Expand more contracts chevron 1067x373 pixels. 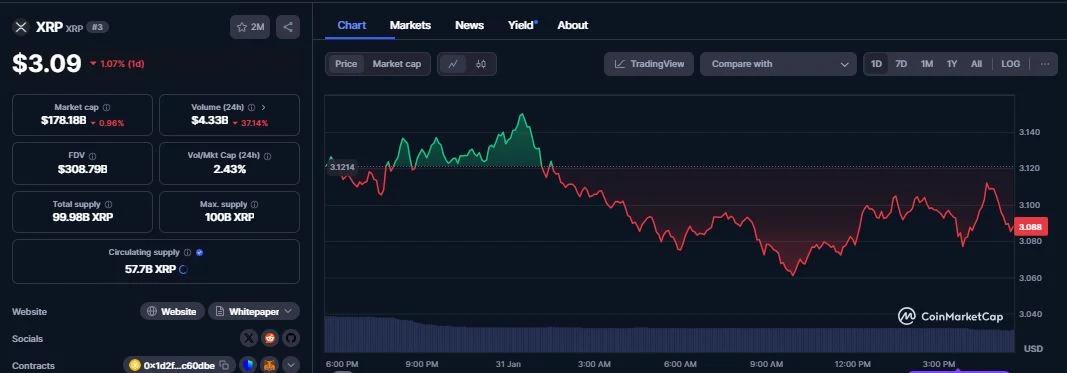click(291, 366)
